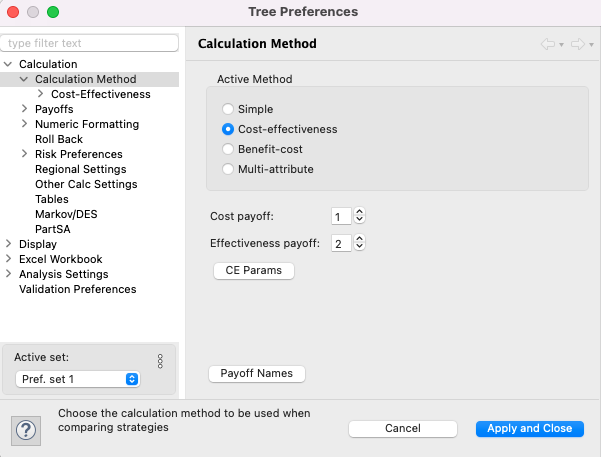Screen dimensions: 601x457
Task: Adjust the Effectiveness payoff stepper
Action: [x=359, y=242]
